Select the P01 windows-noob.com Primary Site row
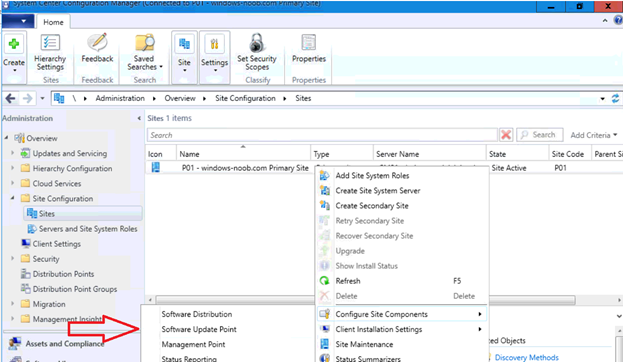The image size is (623, 362). (x=245, y=168)
